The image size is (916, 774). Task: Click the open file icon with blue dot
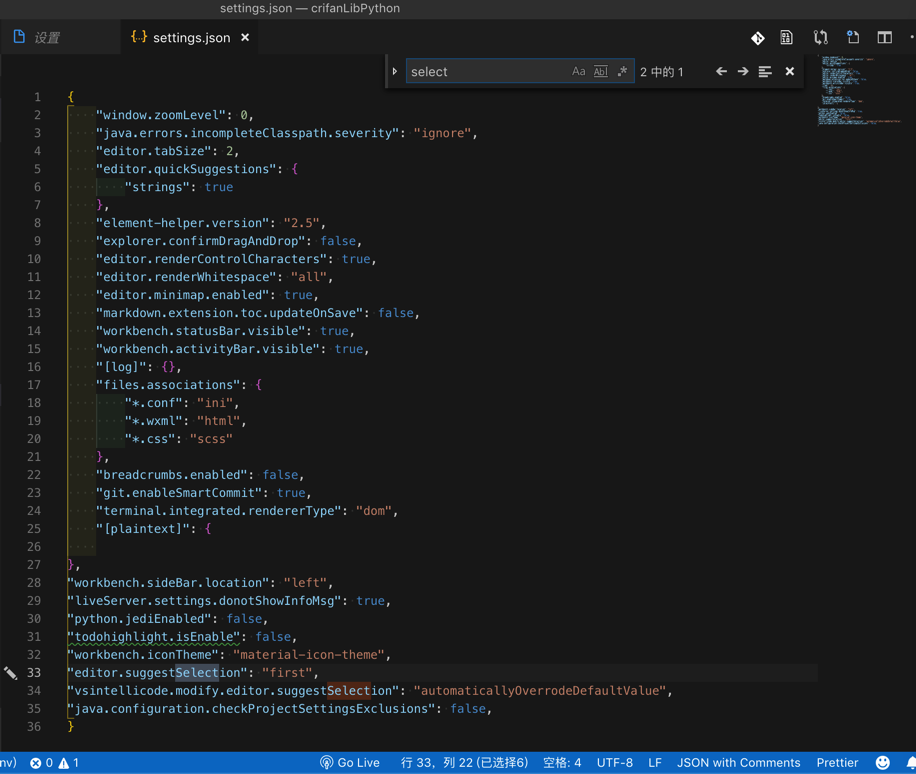coord(853,37)
